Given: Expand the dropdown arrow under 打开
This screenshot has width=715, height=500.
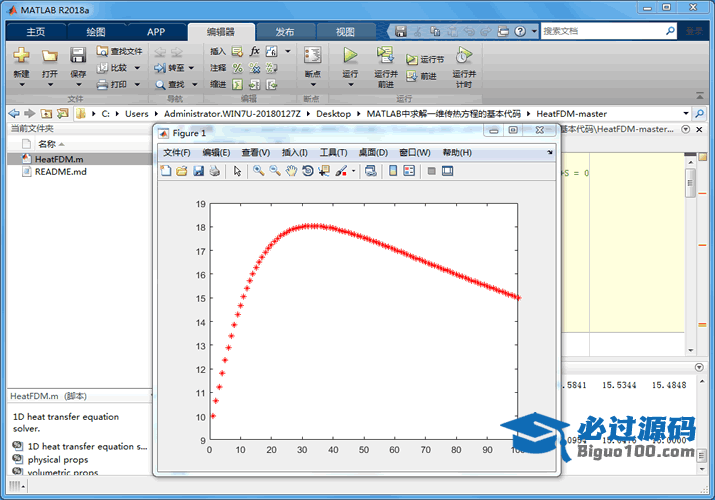Looking at the screenshot, I should [50, 85].
